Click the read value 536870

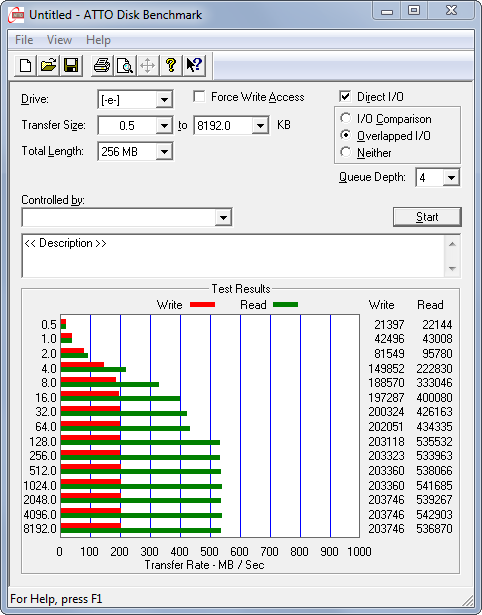tap(435, 529)
